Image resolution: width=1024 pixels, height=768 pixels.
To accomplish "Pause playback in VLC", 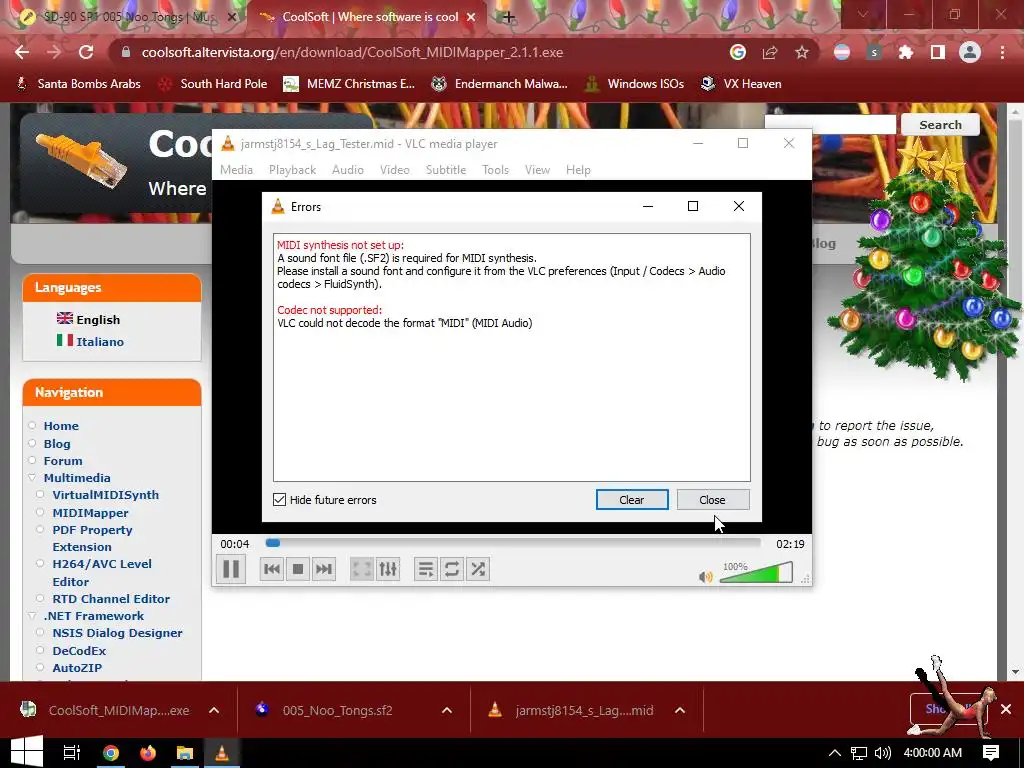I will click(231, 569).
